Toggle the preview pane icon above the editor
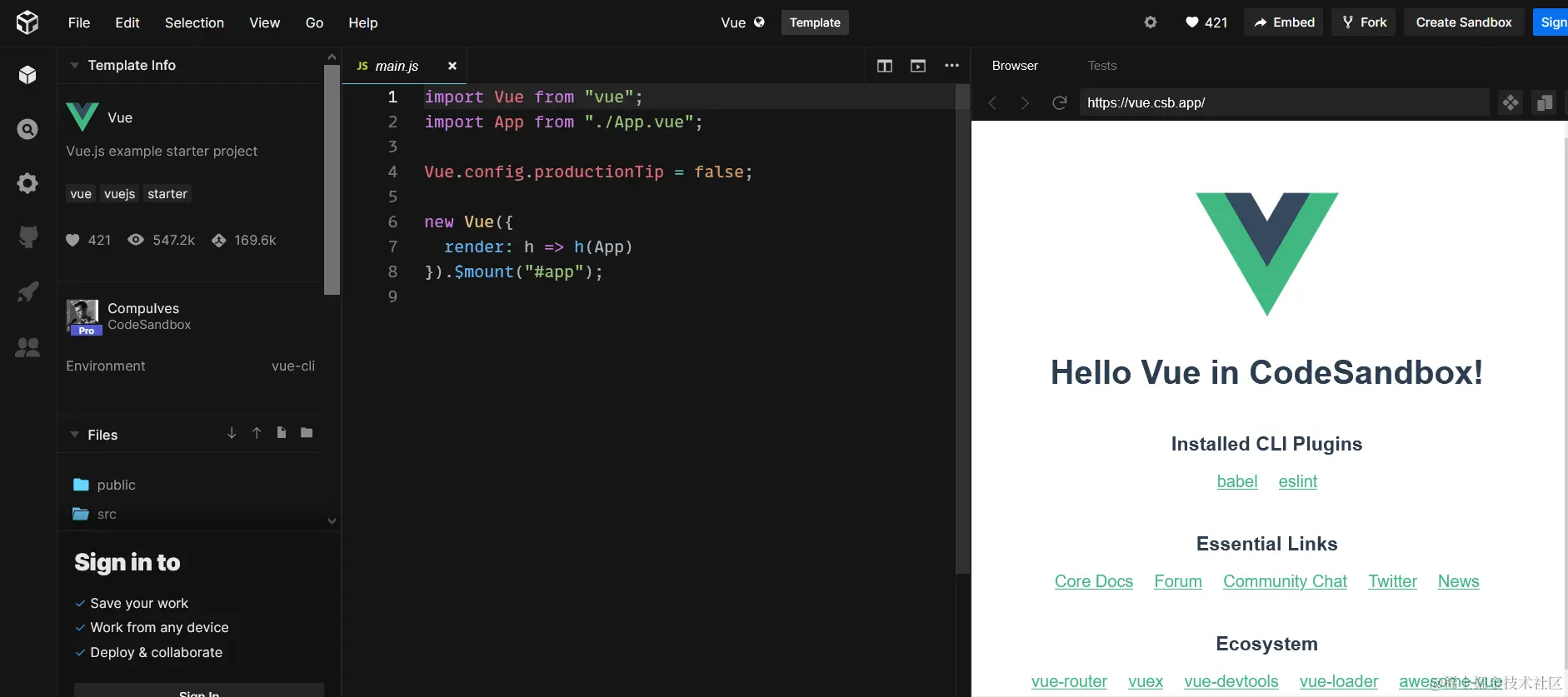 (x=918, y=66)
